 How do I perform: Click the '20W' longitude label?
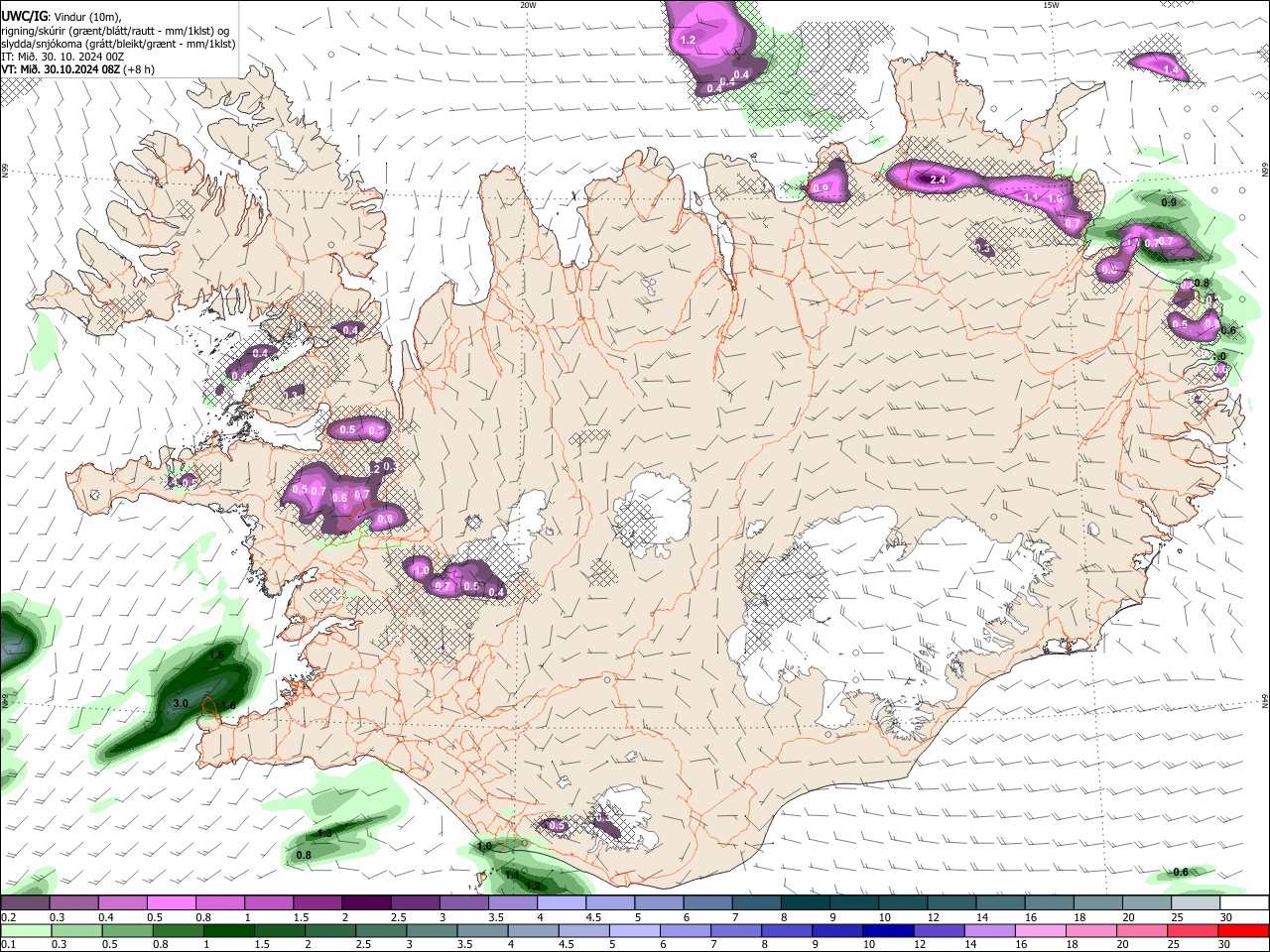pyautogui.click(x=528, y=5)
